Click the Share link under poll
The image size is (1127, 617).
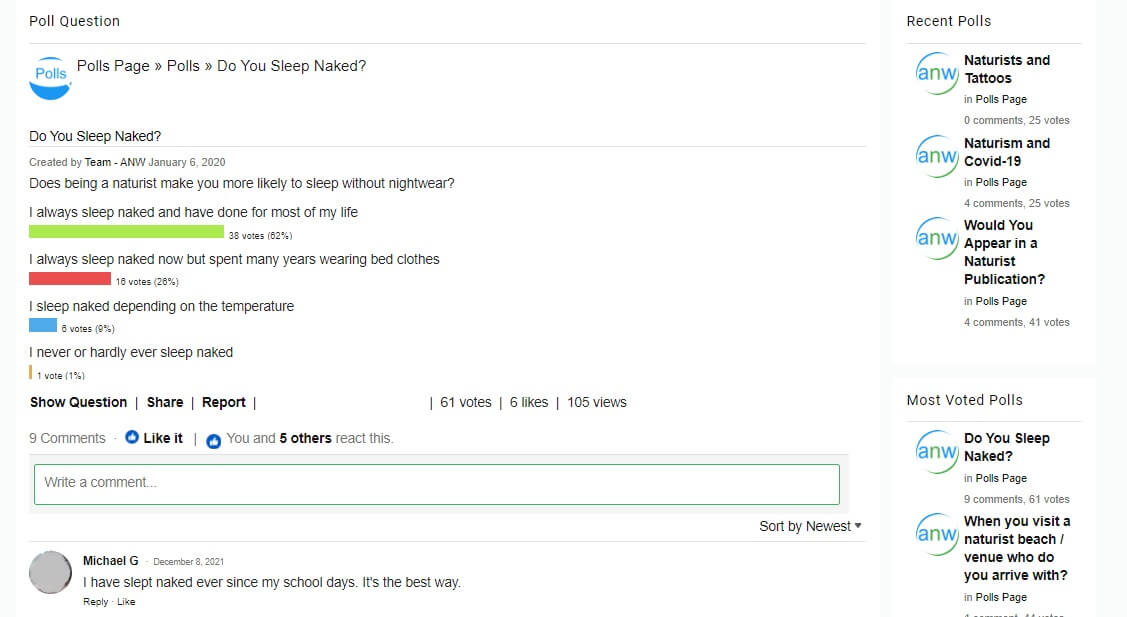click(165, 403)
